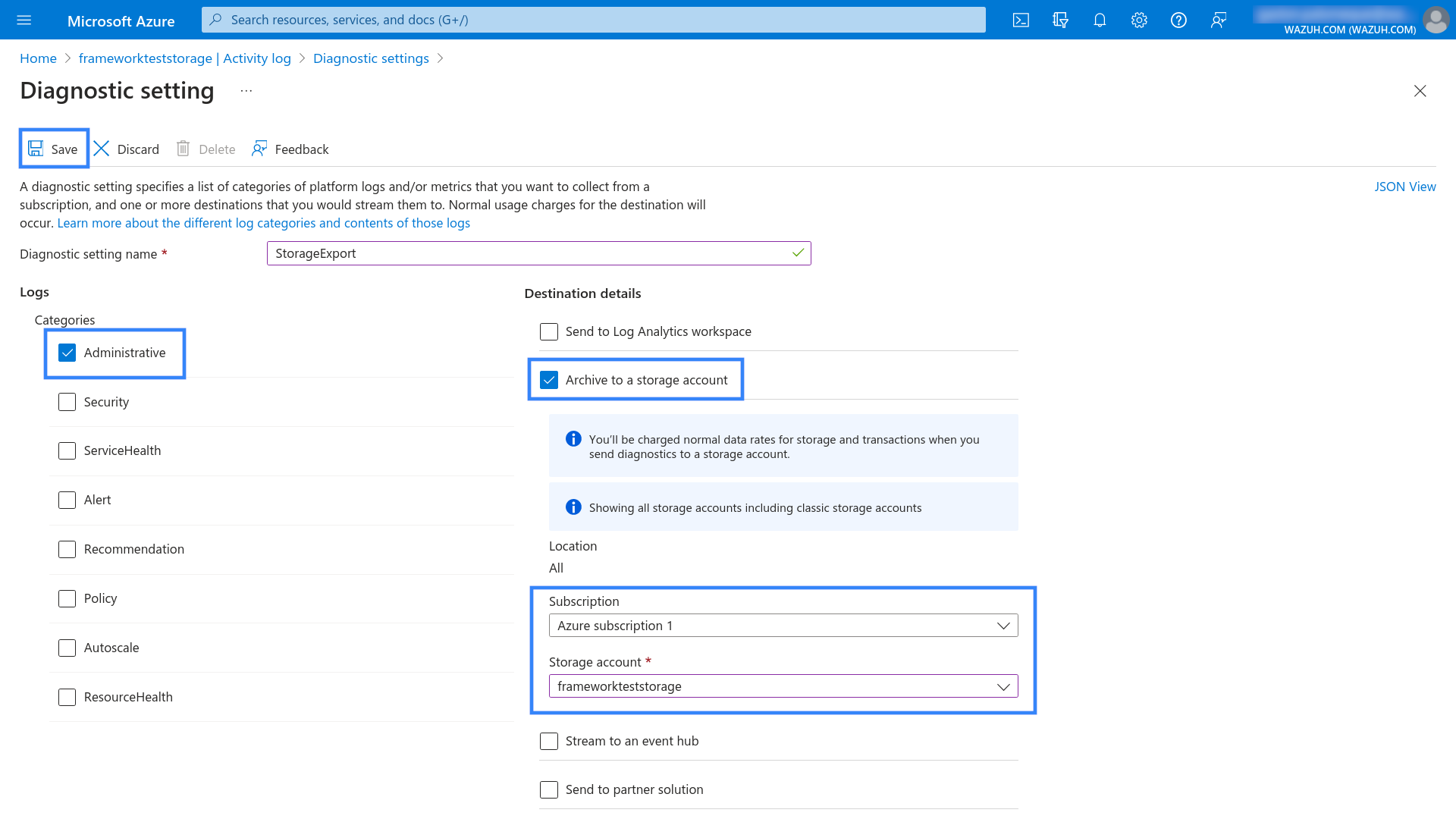Viewport: 1456px width, 819px height.
Task: Open portal settings gear
Action: click(1139, 20)
